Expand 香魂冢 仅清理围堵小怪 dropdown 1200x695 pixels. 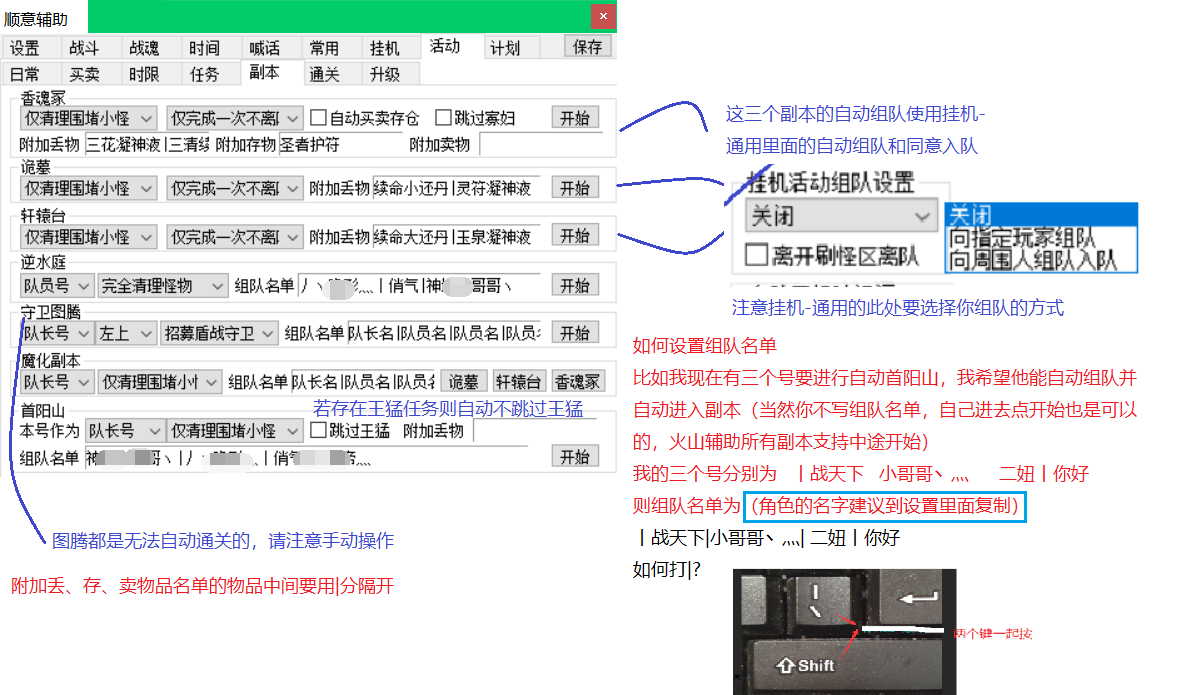89,118
